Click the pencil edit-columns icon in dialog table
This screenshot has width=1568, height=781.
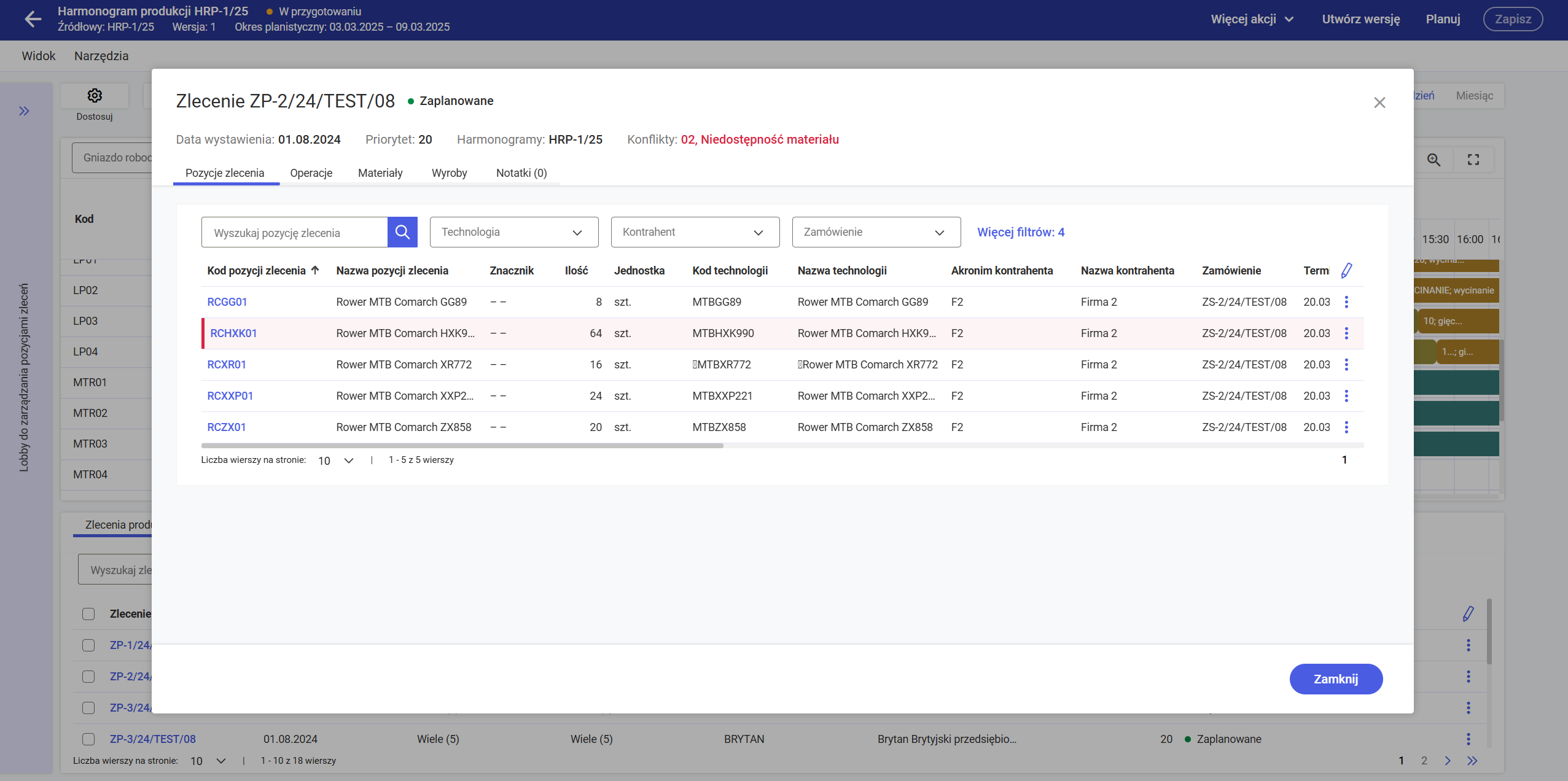click(1346, 271)
